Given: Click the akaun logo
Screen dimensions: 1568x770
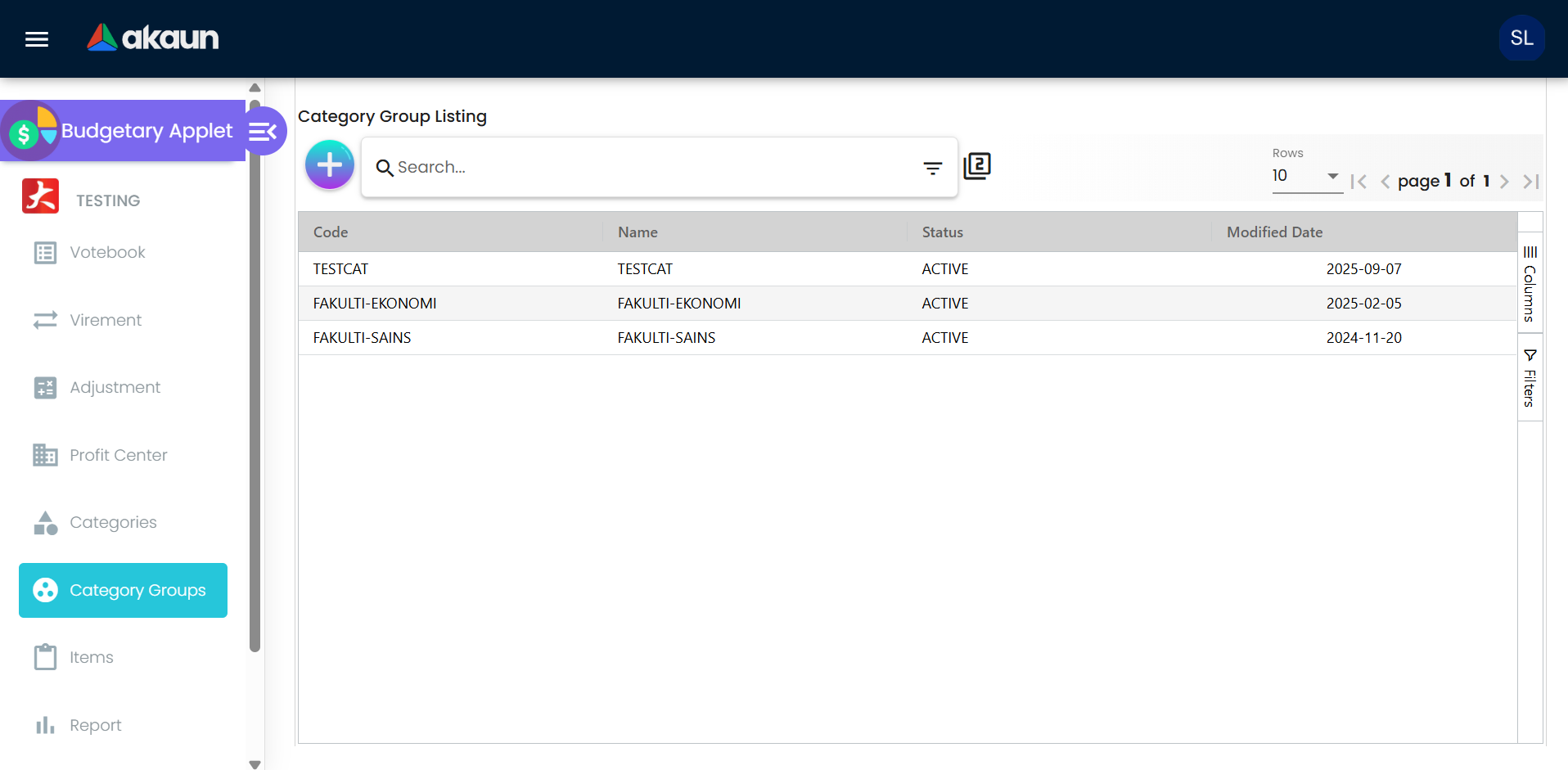Looking at the screenshot, I should (153, 38).
